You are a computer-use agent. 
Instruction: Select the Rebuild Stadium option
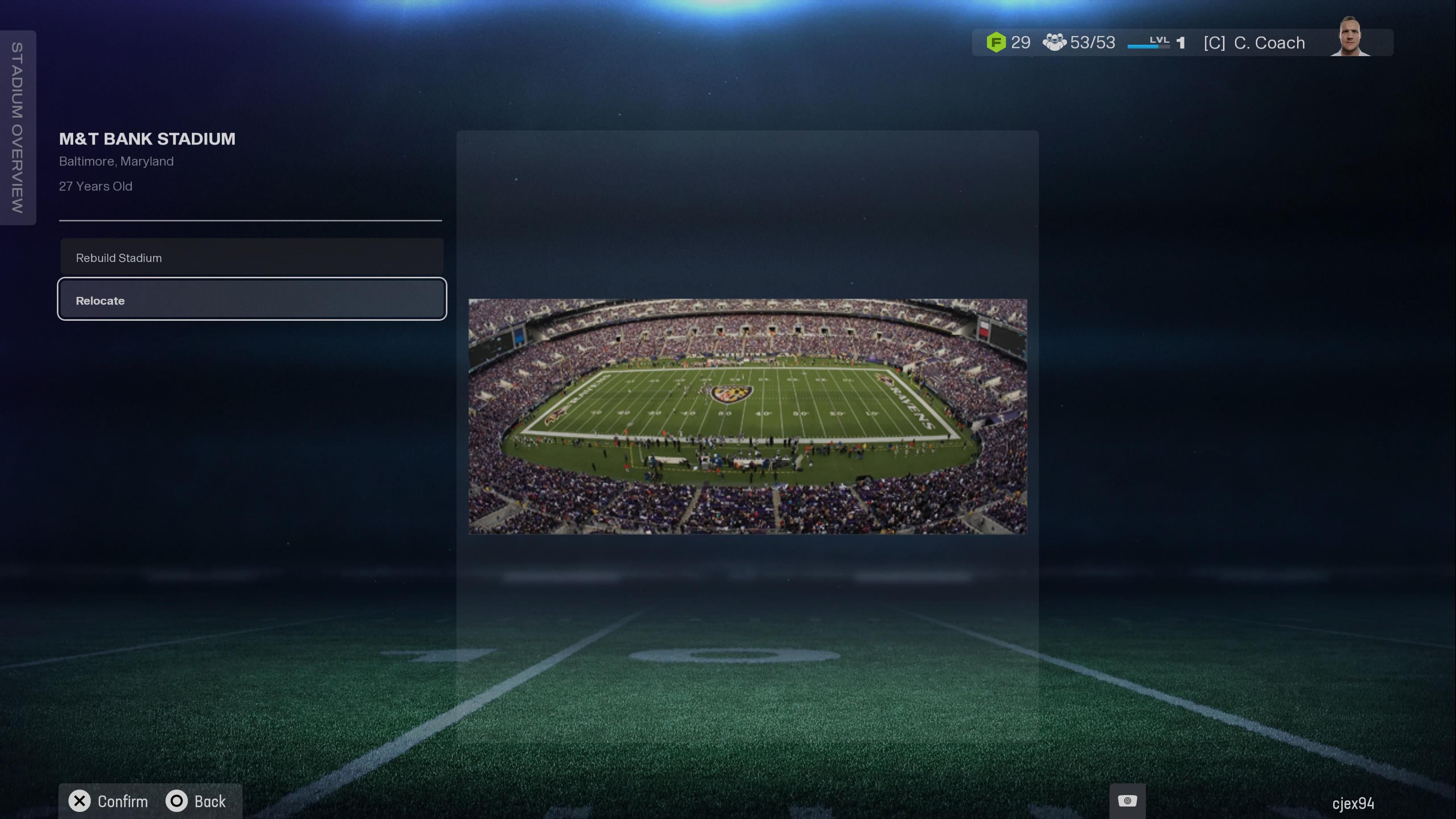[x=251, y=258]
